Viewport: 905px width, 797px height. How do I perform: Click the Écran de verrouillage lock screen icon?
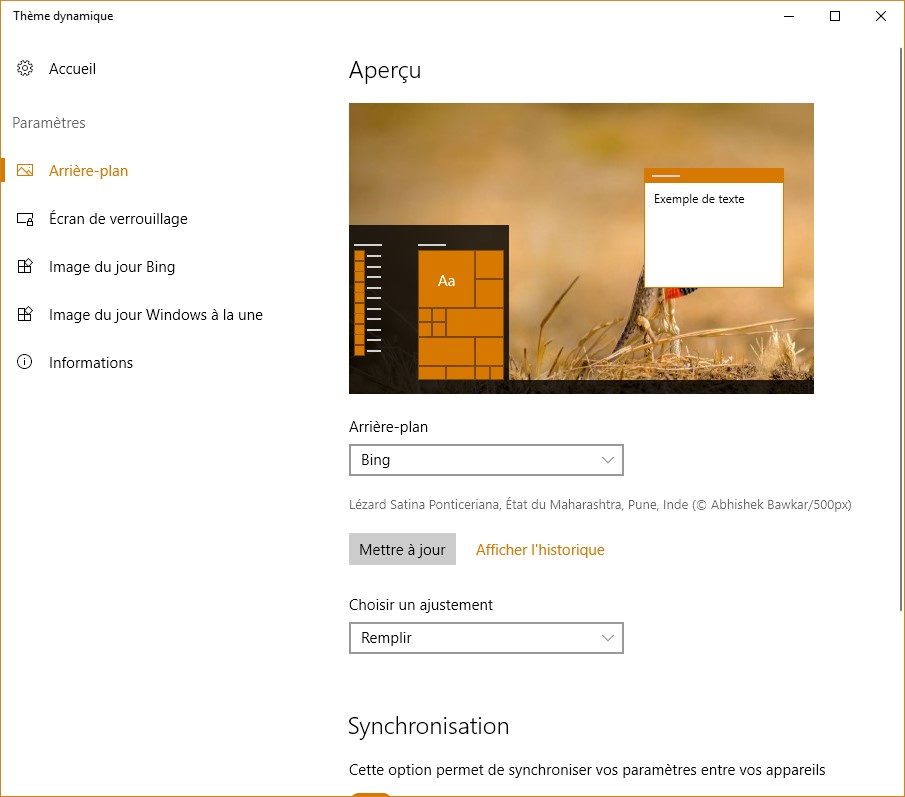(25, 219)
